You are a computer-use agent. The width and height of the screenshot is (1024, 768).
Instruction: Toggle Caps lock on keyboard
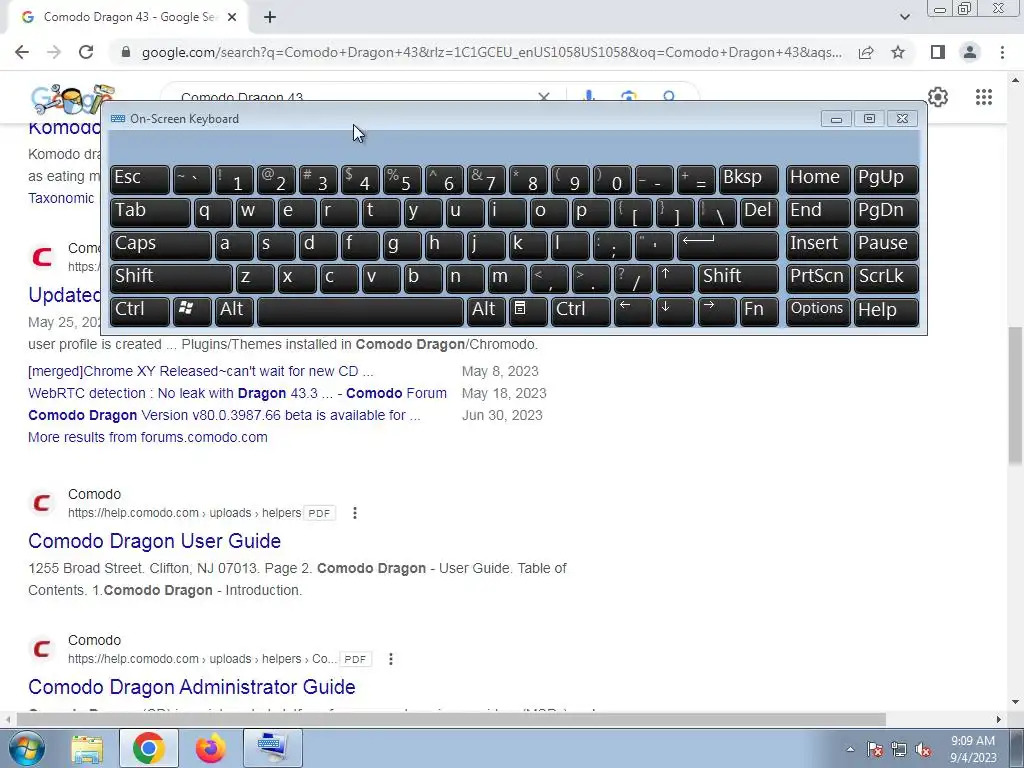click(161, 246)
